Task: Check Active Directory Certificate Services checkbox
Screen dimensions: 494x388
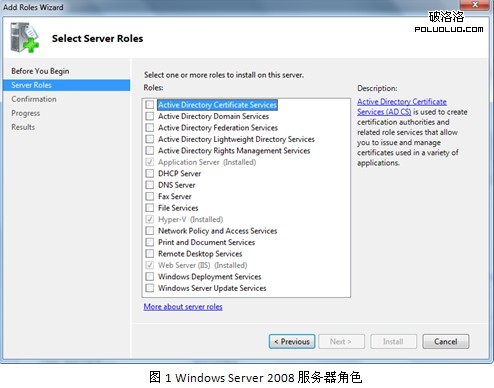Action: click(150, 105)
